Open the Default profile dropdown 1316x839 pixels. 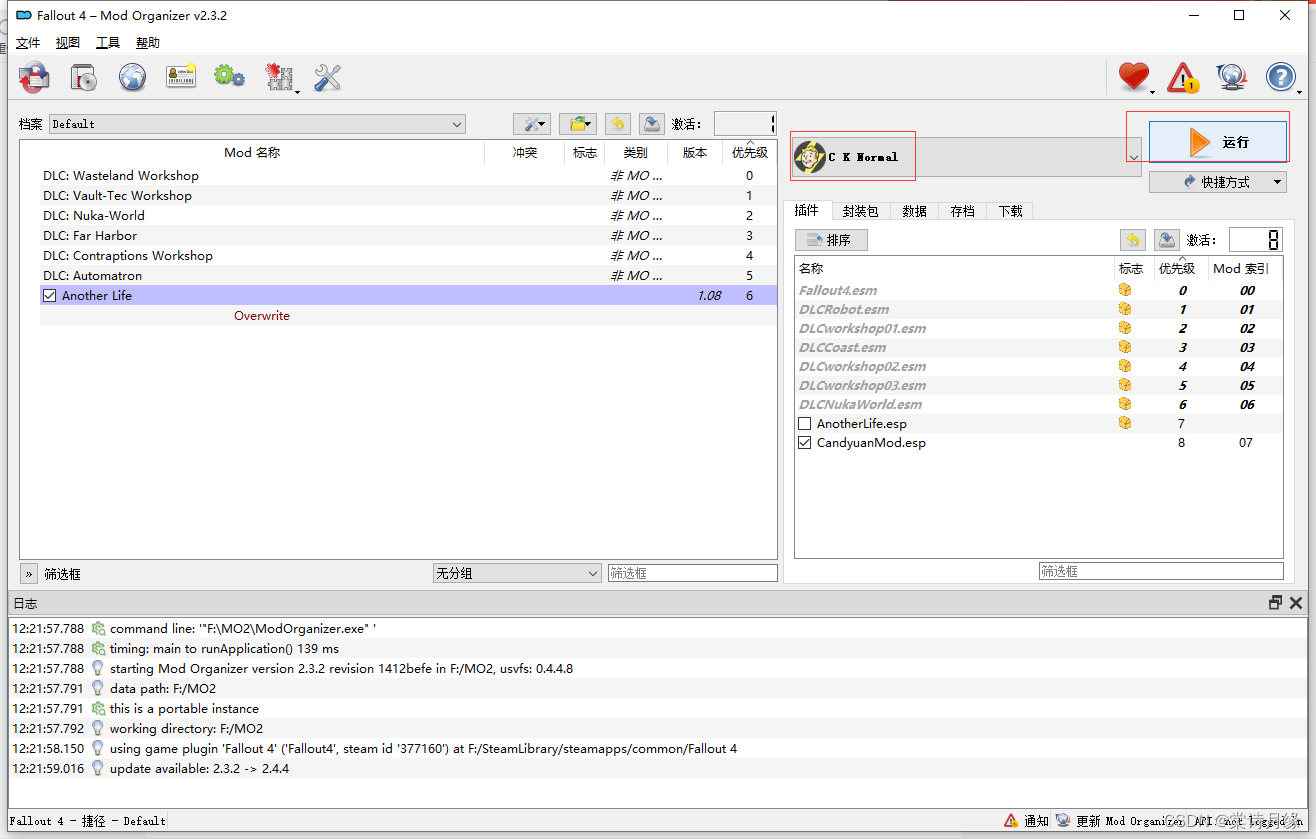(x=257, y=124)
